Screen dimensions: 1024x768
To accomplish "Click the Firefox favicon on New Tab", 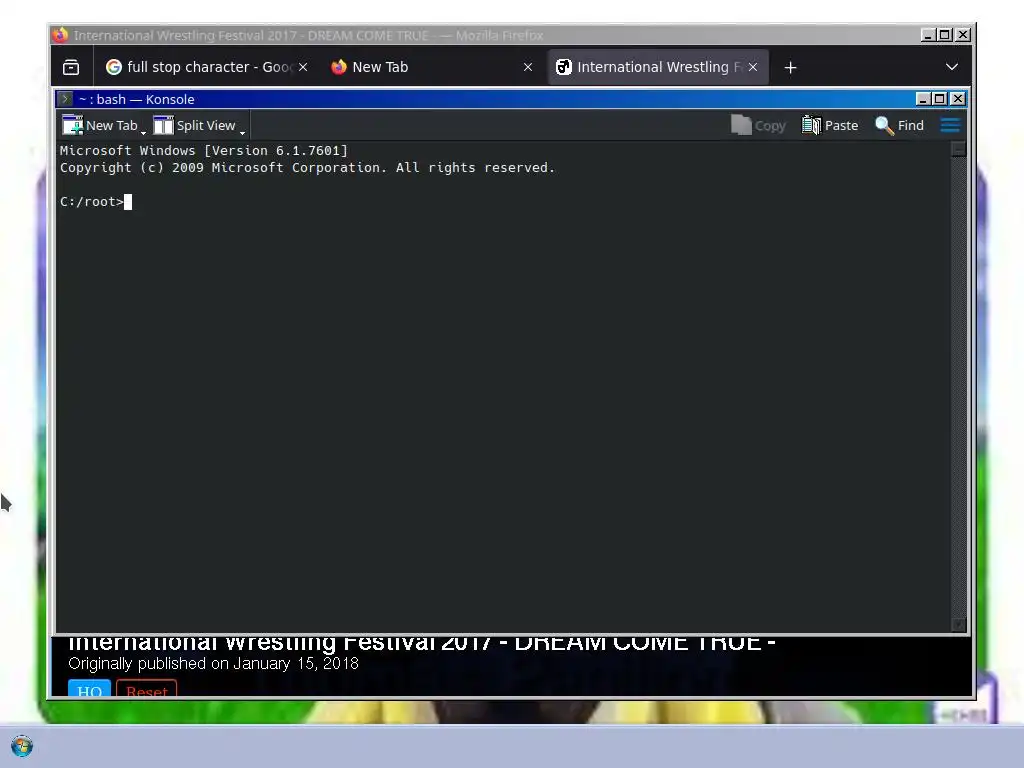I will 338,67.
